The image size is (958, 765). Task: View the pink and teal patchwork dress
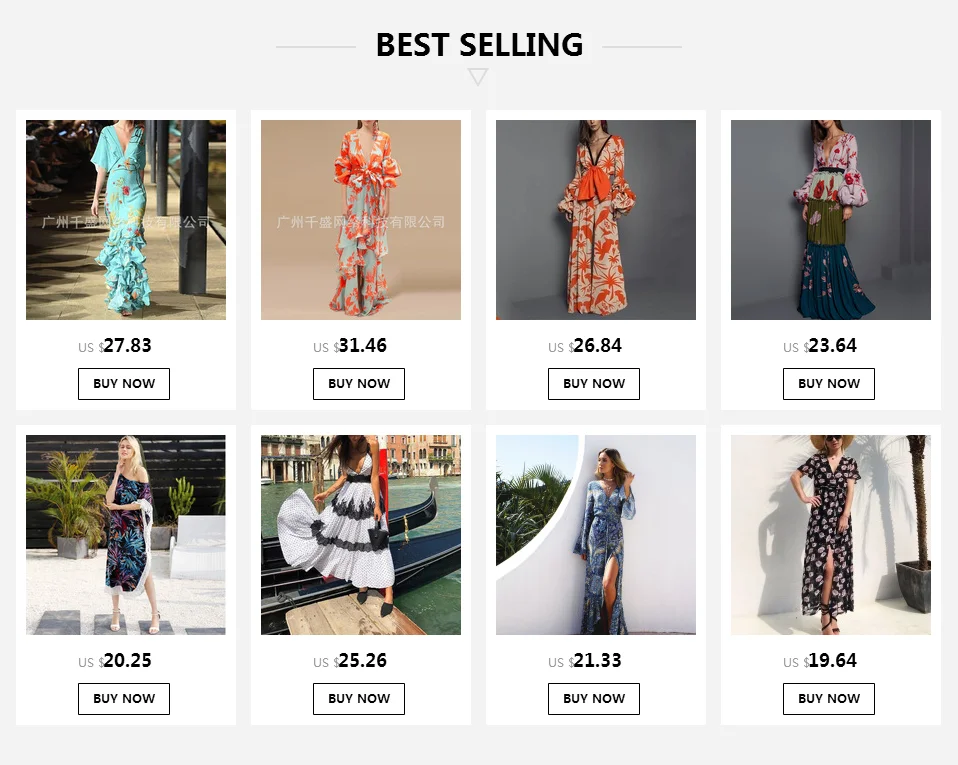pos(831,220)
